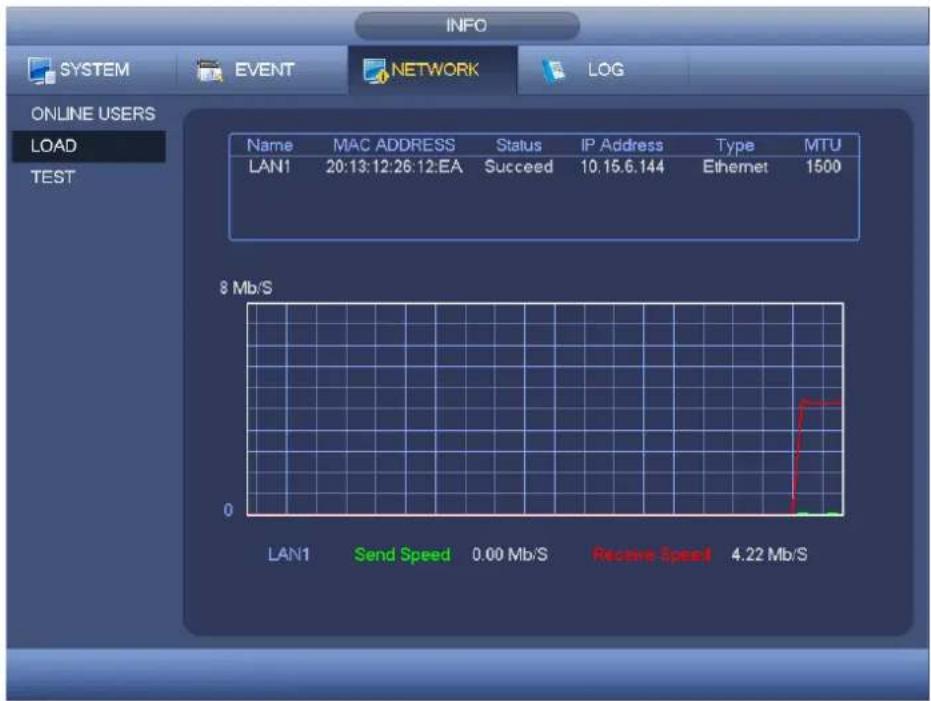The image size is (931, 701).
Task: Click the EVENT tab calendar icon
Action: coord(210,71)
